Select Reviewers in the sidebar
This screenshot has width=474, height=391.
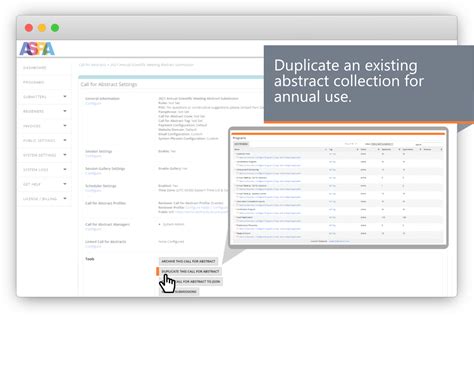[33, 111]
